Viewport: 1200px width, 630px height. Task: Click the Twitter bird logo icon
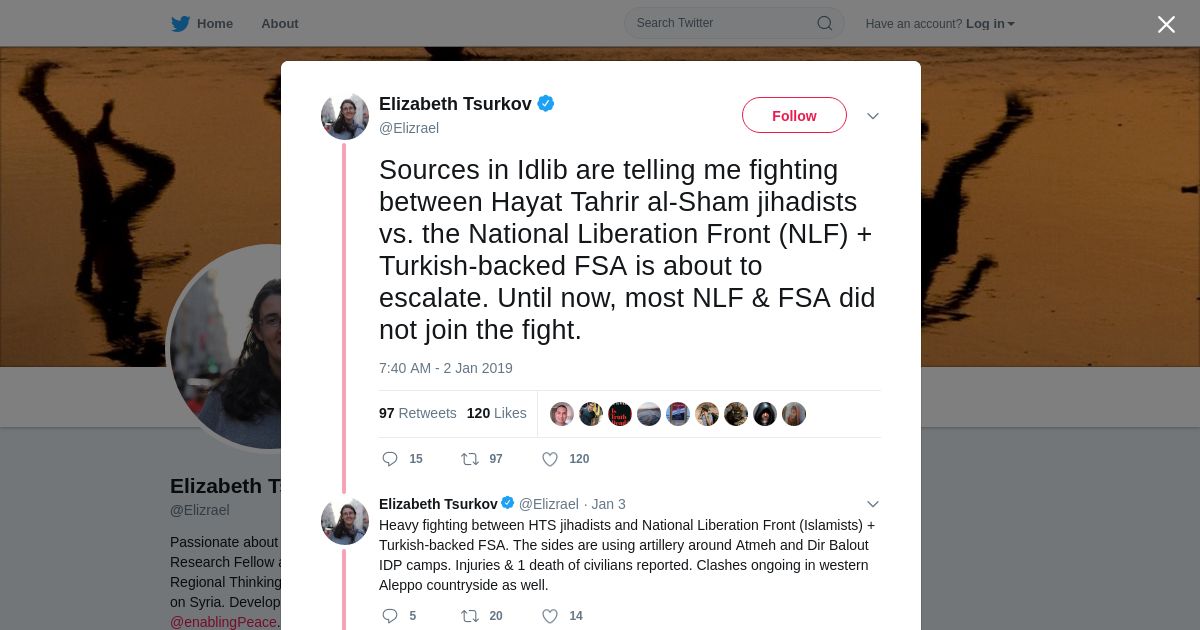(180, 24)
